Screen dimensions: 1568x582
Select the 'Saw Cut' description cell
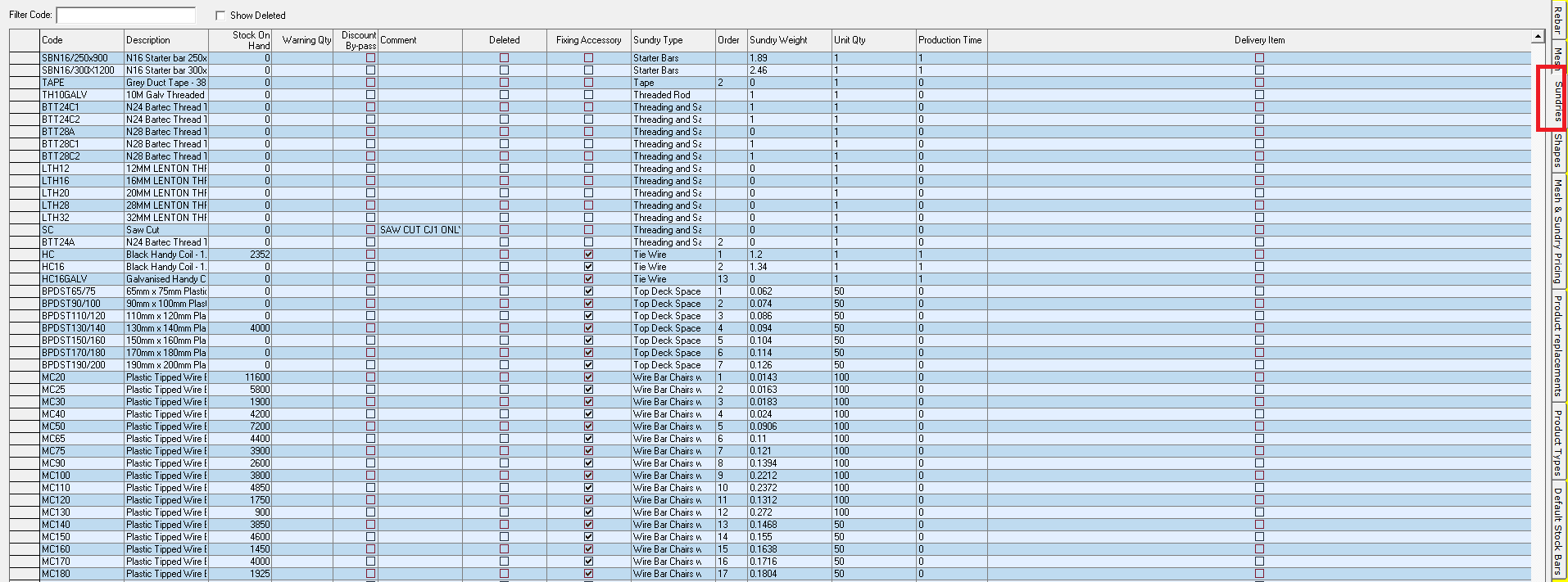(166, 230)
